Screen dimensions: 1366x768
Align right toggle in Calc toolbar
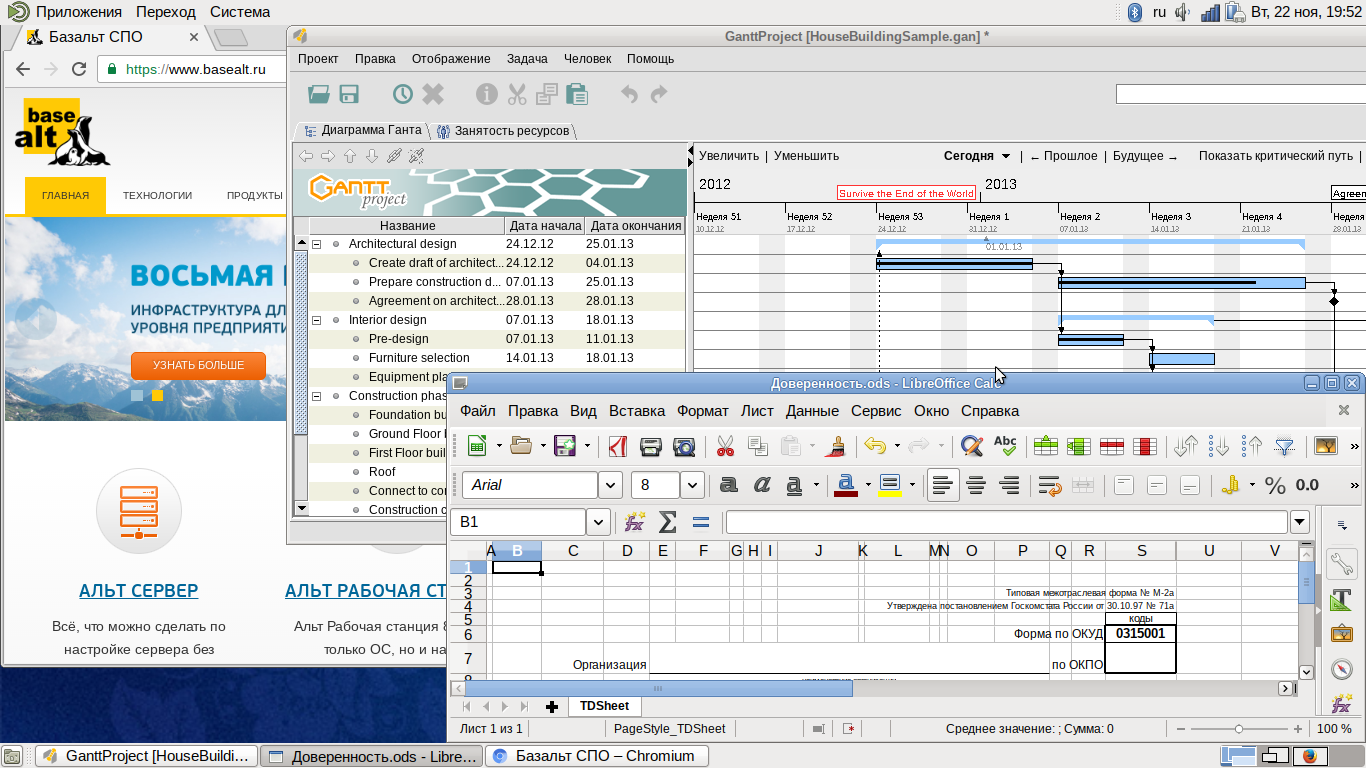[1009, 485]
